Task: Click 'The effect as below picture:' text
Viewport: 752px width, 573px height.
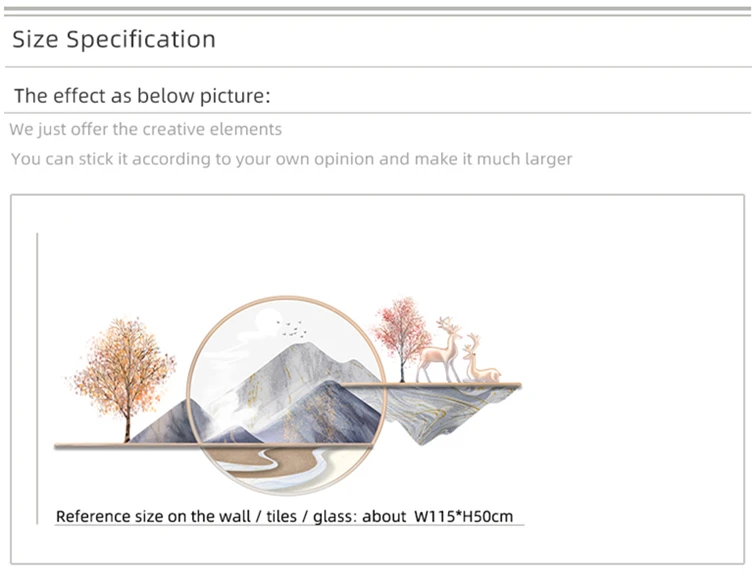Action: point(142,96)
